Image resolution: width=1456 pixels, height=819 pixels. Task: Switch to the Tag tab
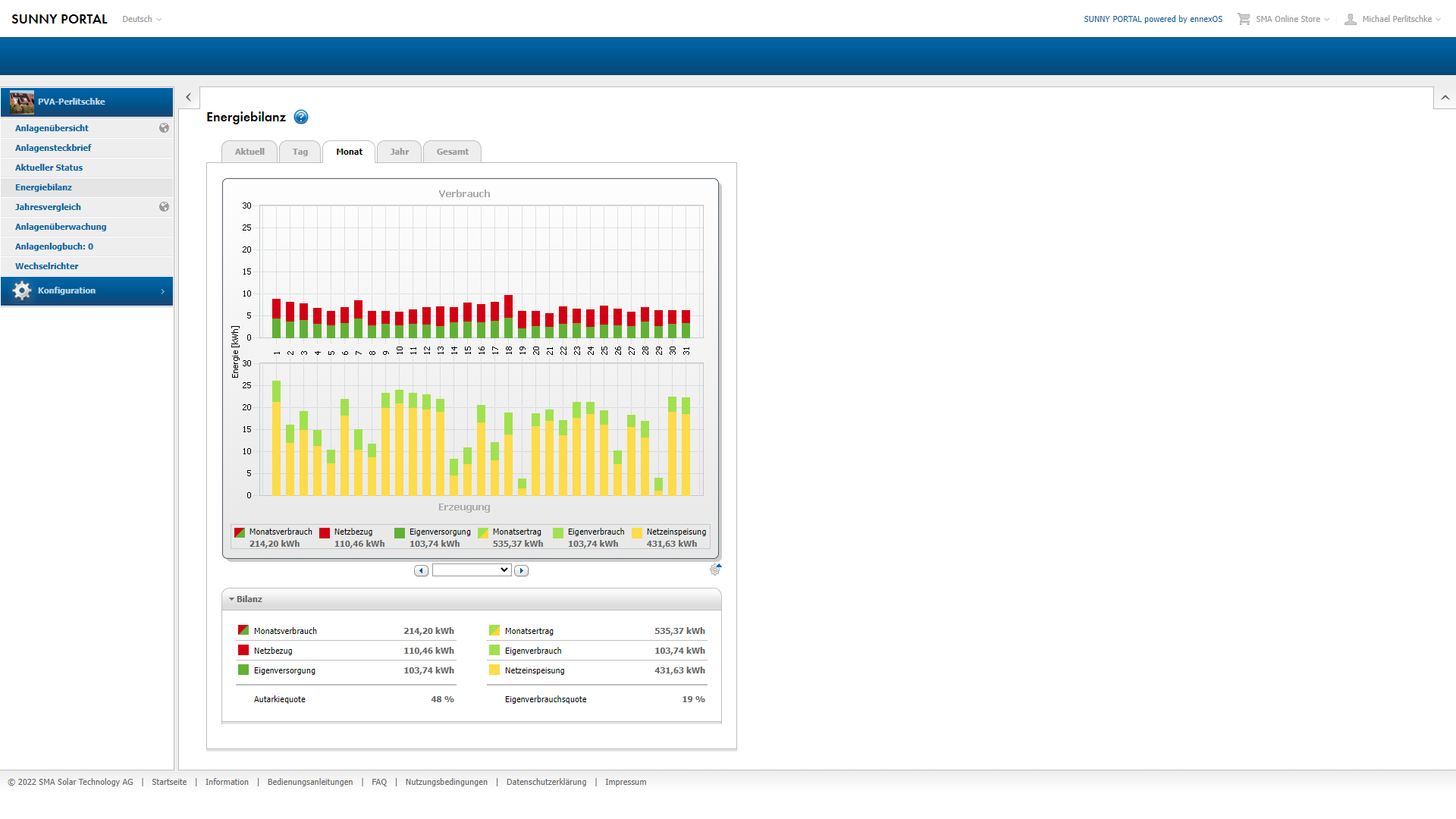click(x=300, y=152)
